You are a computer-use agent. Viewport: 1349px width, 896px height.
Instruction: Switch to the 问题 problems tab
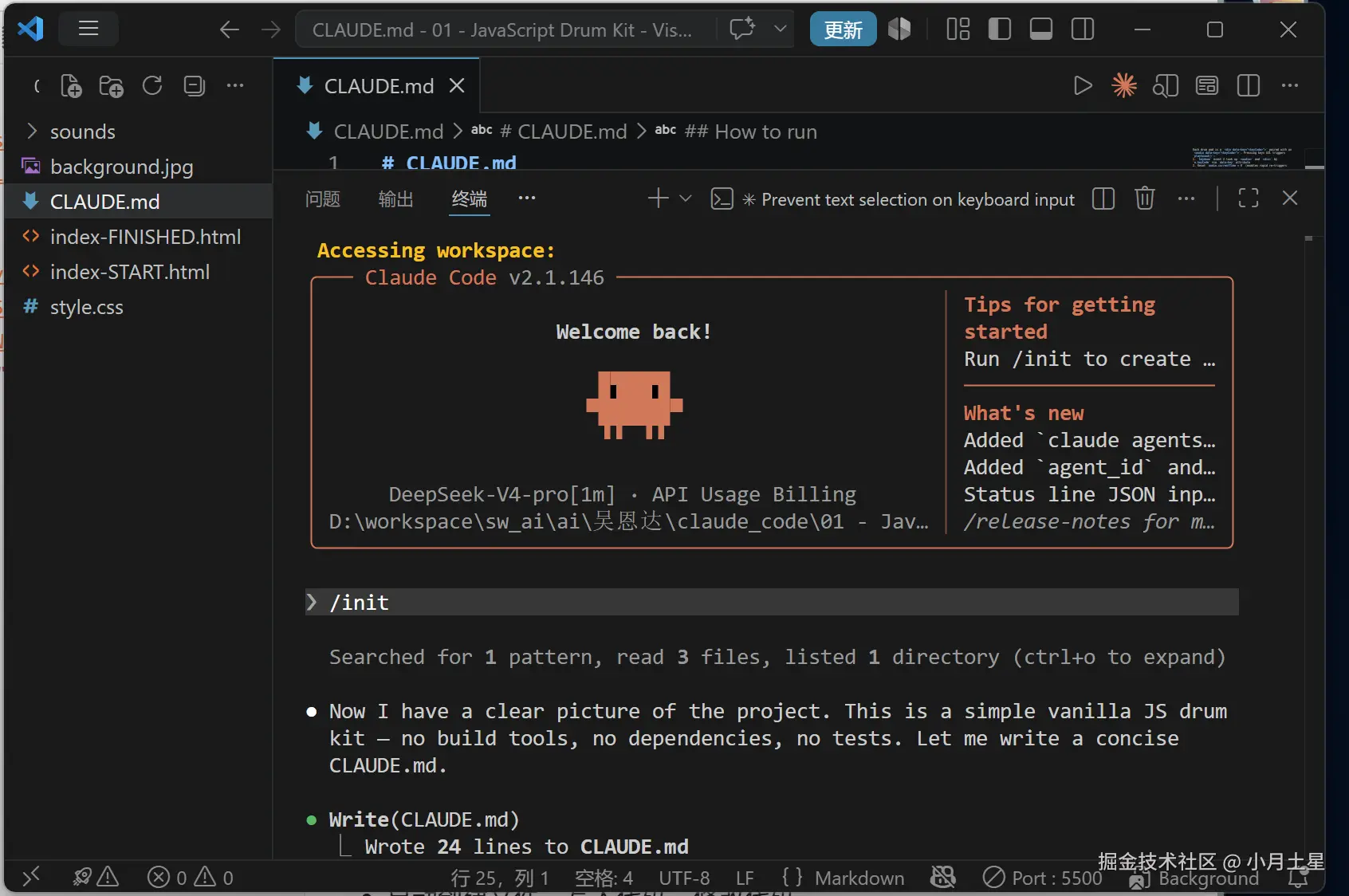pos(323,198)
